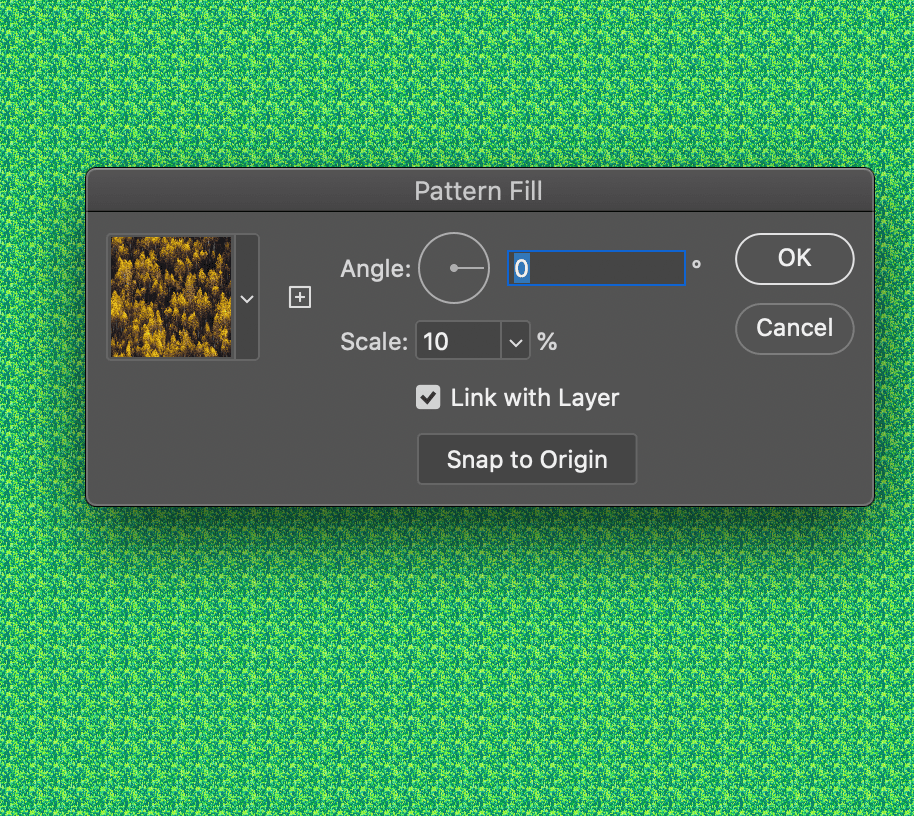The height and width of the screenshot is (816, 914).
Task: Select the forest pattern thumbnail preview
Action: 172,296
